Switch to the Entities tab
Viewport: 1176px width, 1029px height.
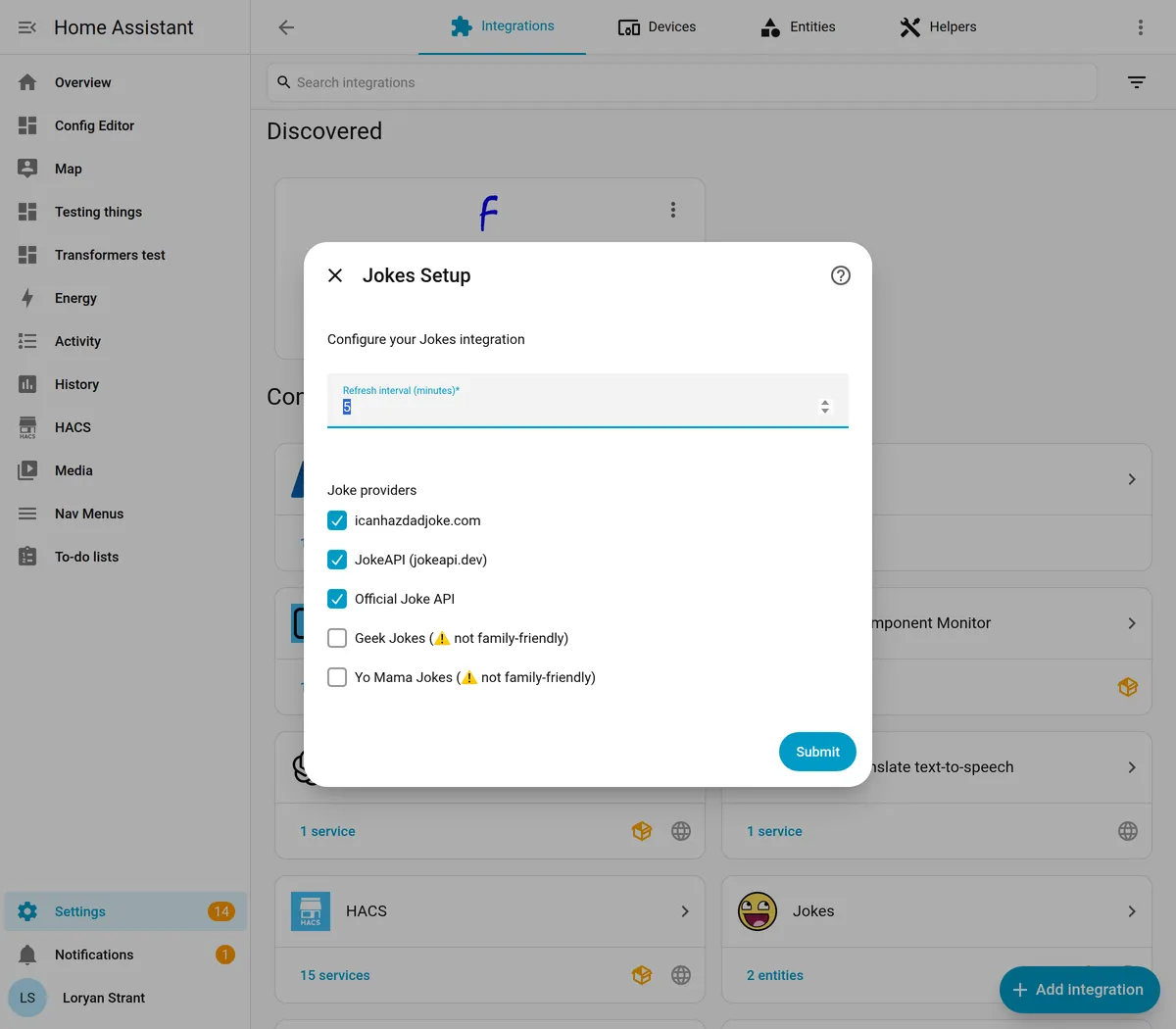(798, 26)
